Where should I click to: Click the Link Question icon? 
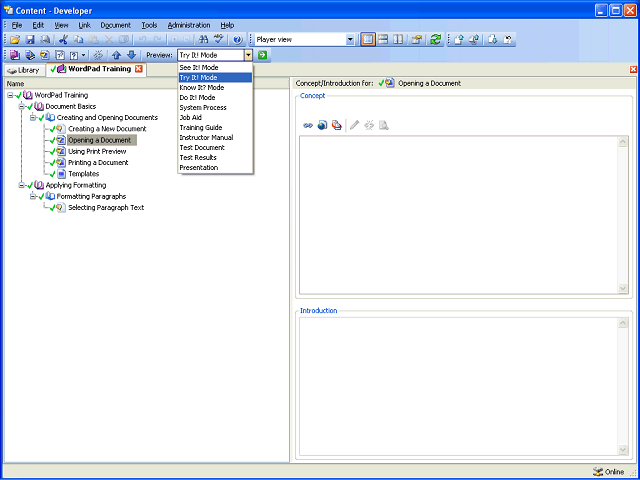(x=60, y=55)
